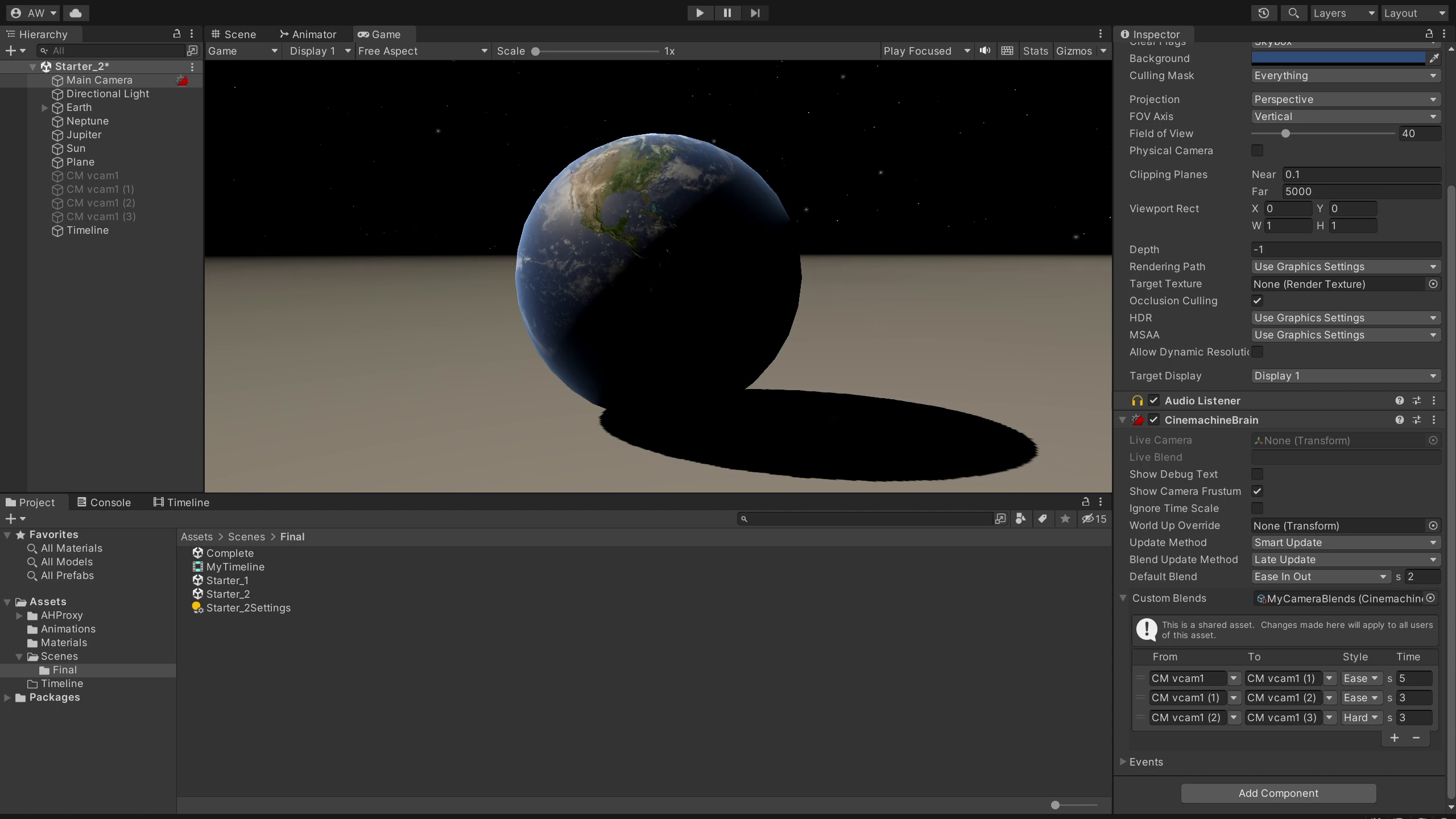Lock the Inspector panel
This screenshot has width=1456, height=819.
pos(1429,34)
